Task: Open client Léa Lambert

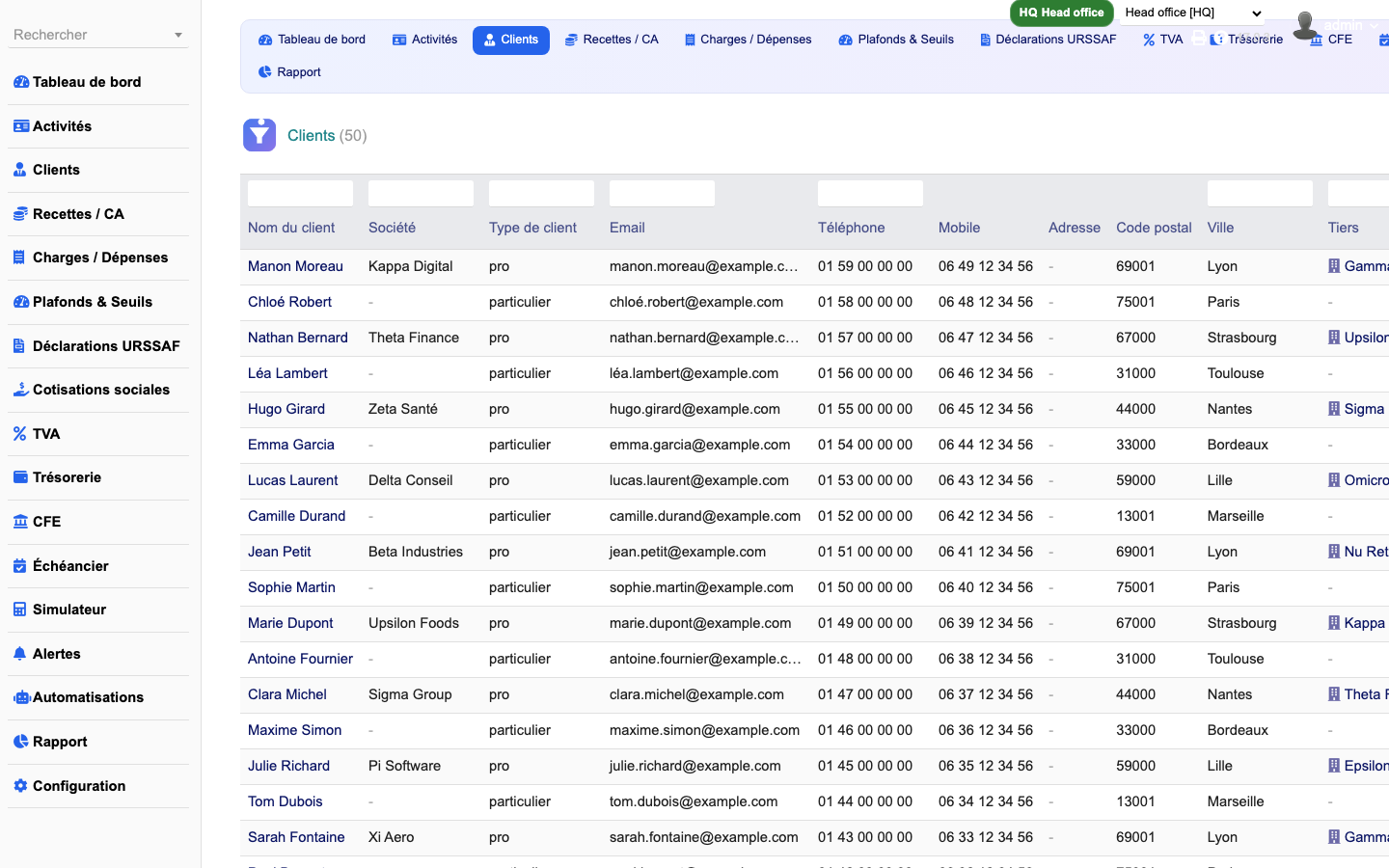Action: pyautogui.click(x=287, y=373)
